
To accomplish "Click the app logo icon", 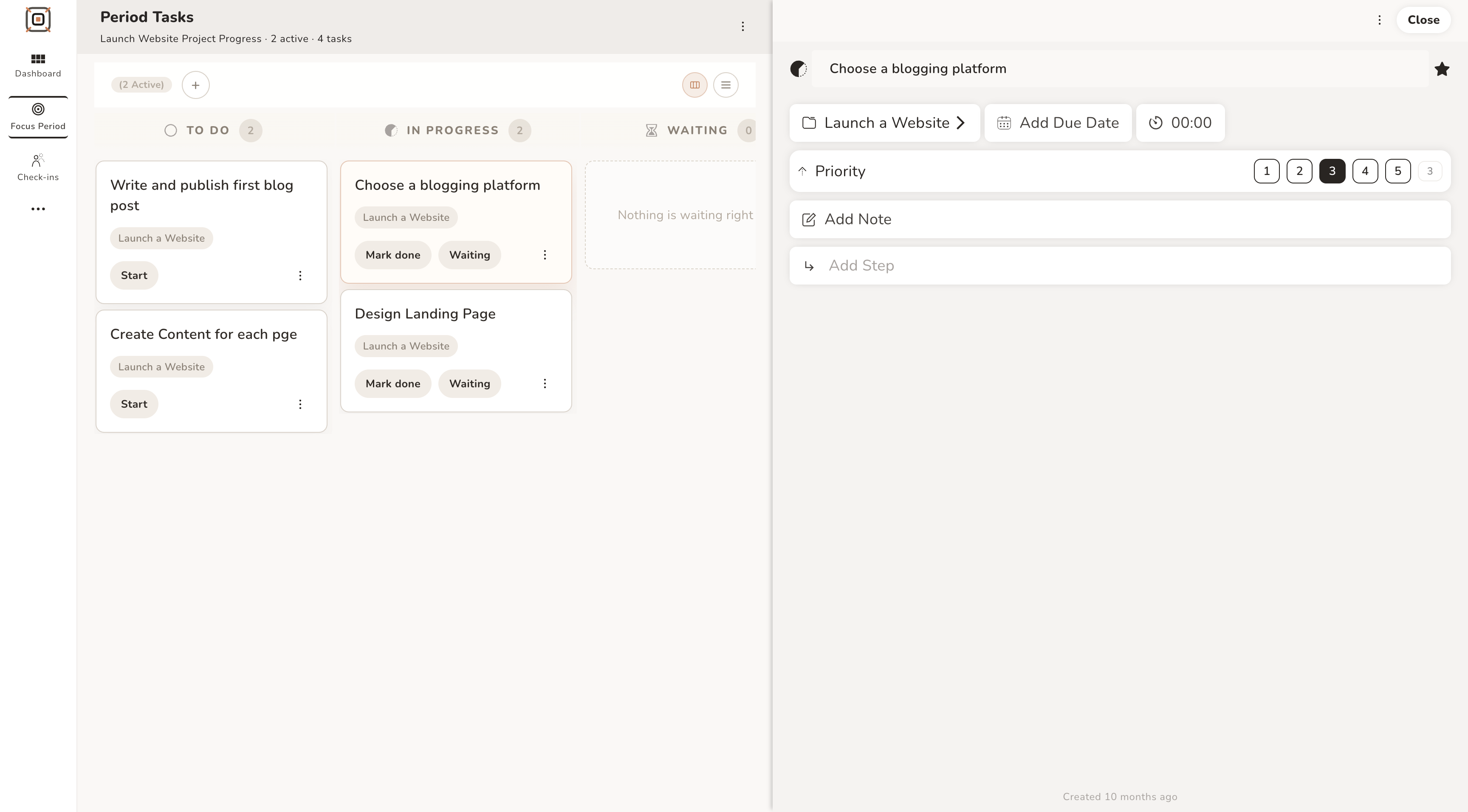I will pos(38,20).
